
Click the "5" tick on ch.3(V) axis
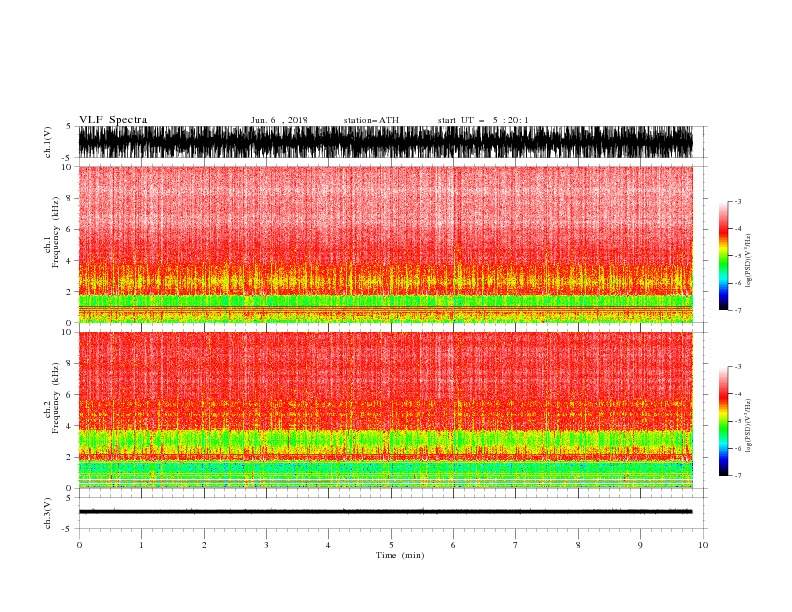[69, 497]
